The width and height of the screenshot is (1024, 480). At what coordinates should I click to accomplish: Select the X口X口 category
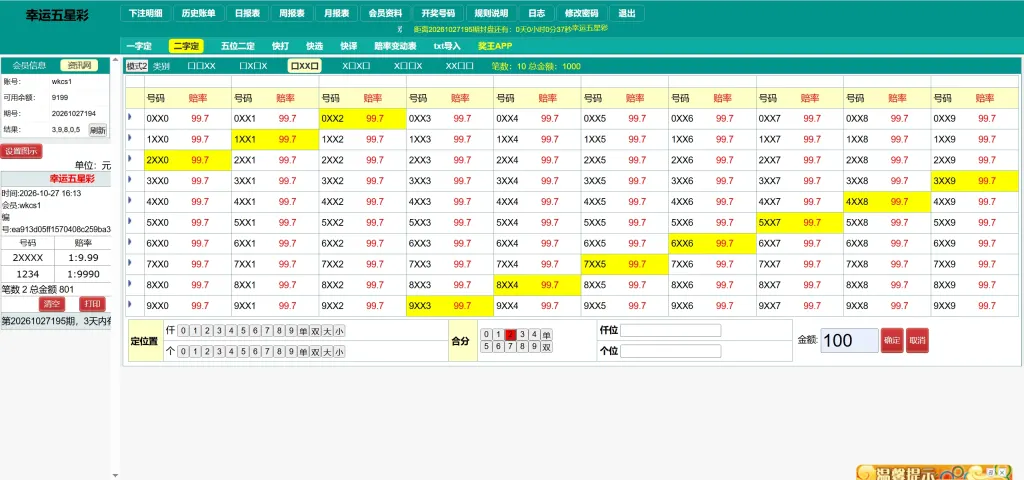click(356, 66)
